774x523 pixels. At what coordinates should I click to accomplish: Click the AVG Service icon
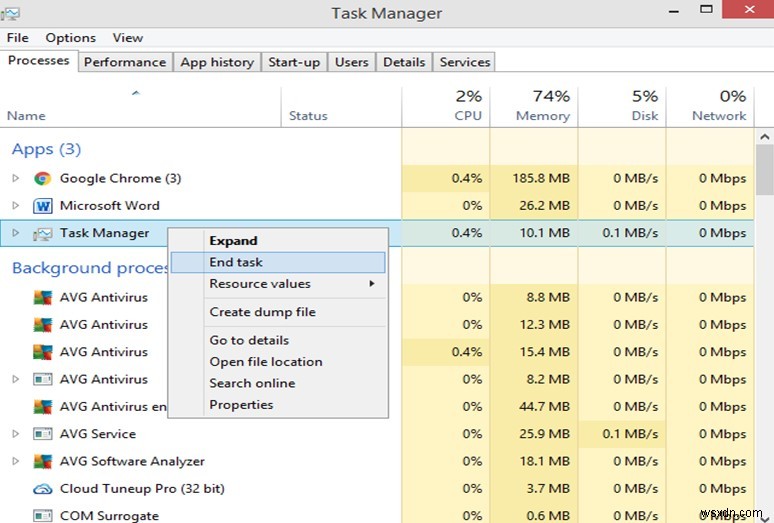[42, 434]
